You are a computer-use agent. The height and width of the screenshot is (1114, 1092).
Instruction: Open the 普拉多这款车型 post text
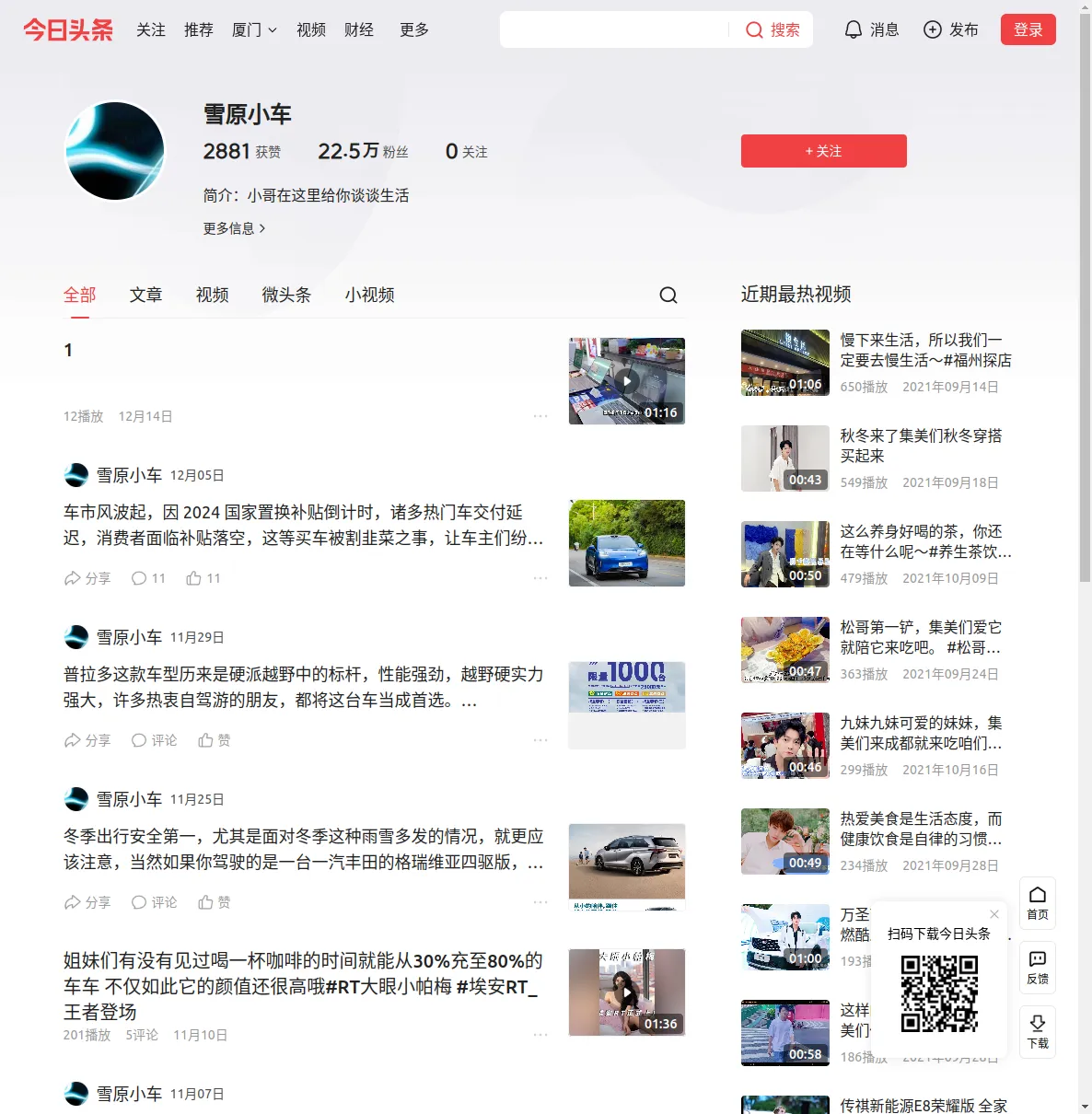coord(304,687)
